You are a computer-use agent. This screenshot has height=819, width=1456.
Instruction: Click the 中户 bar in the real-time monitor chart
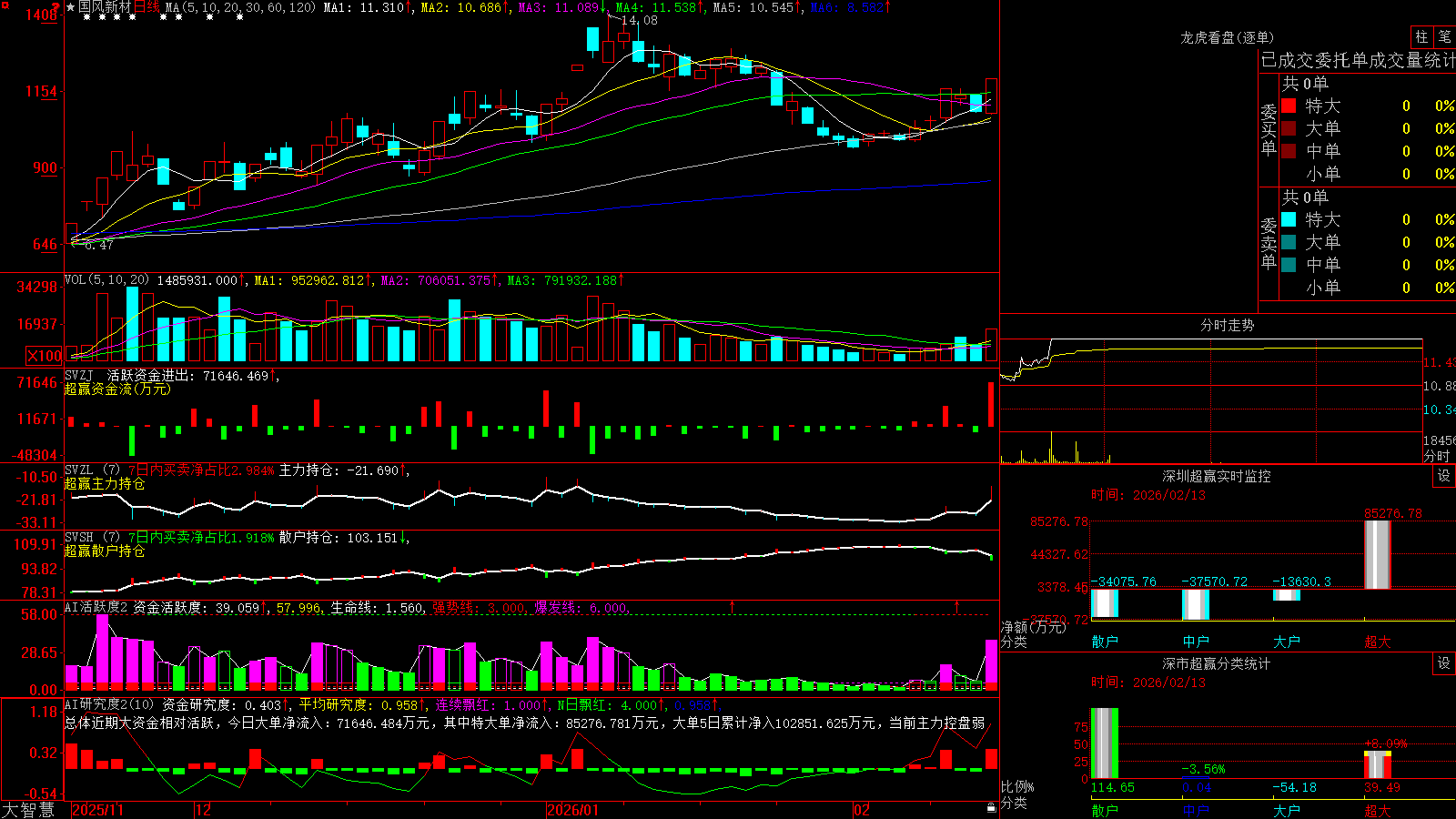coord(1196,604)
